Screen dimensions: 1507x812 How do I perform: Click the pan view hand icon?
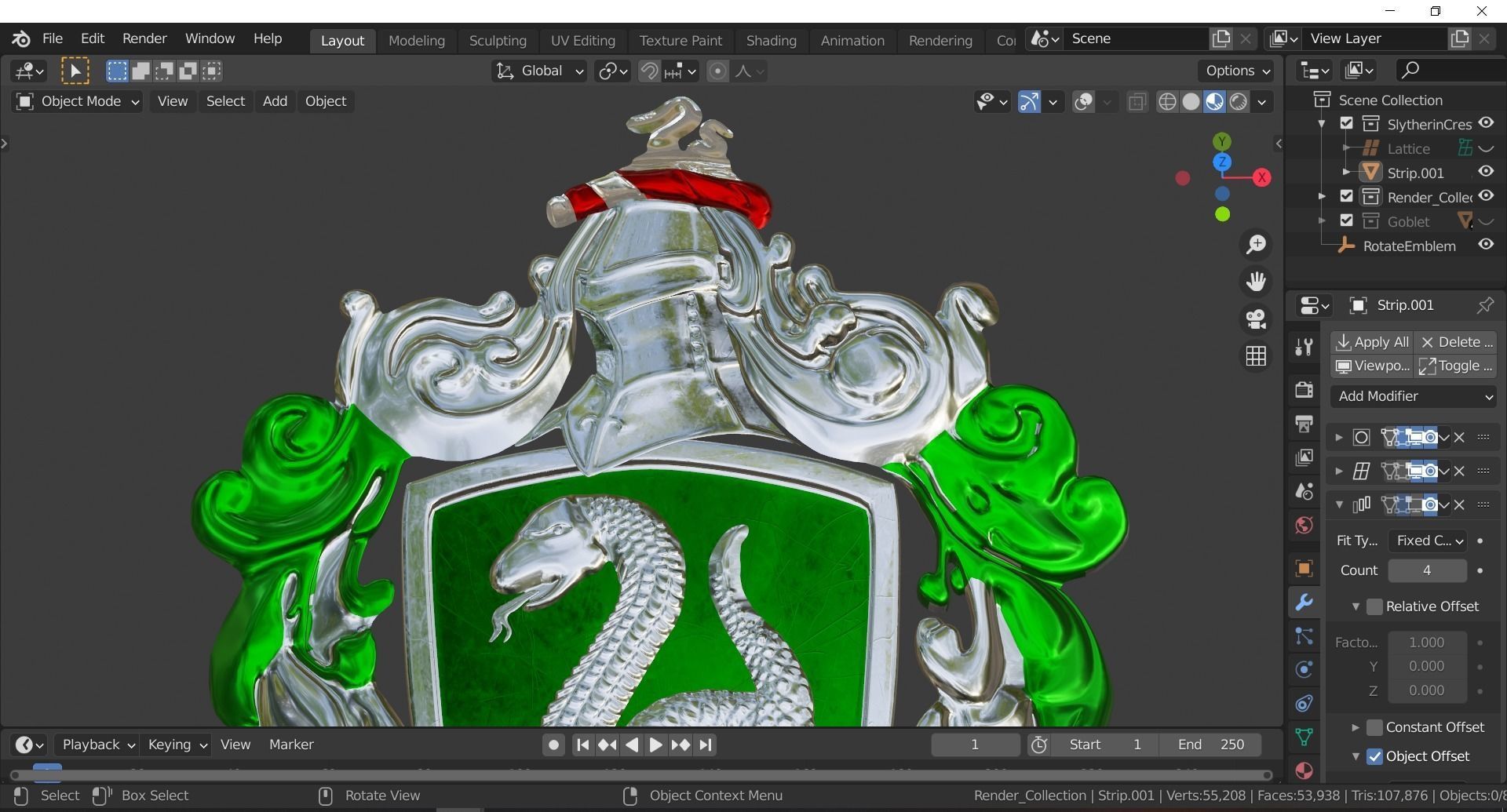1256,282
